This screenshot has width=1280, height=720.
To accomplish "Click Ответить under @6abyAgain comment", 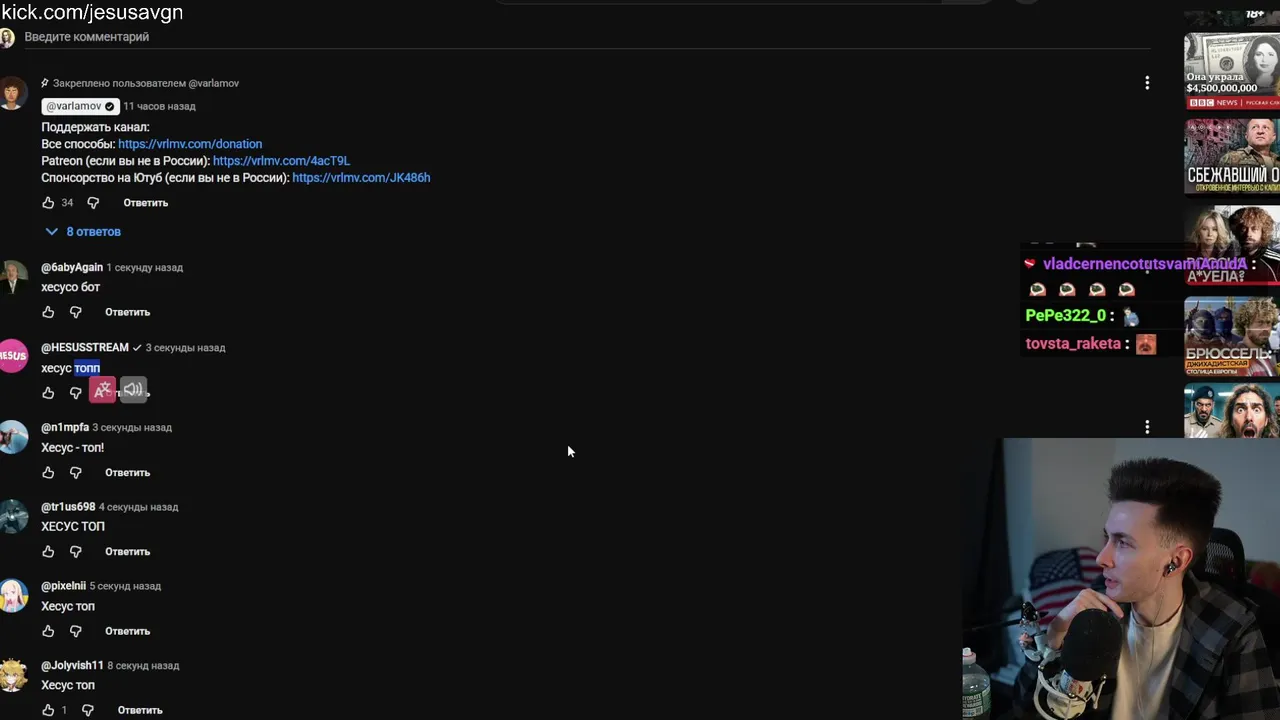I will [127, 312].
